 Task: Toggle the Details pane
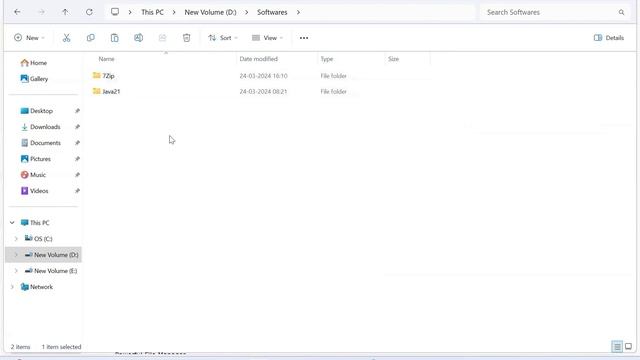pyautogui.click(x=609, y=38)
